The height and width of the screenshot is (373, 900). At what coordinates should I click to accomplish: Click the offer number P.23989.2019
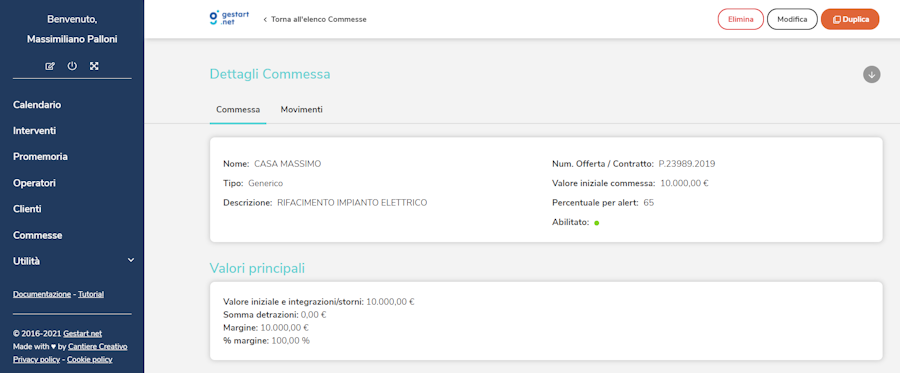(687, 164)
